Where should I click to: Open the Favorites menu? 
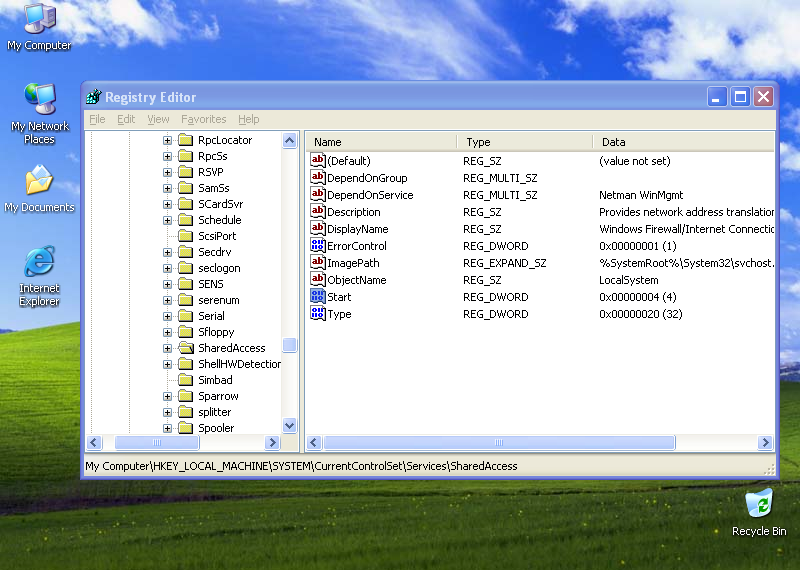coord(204,119)
